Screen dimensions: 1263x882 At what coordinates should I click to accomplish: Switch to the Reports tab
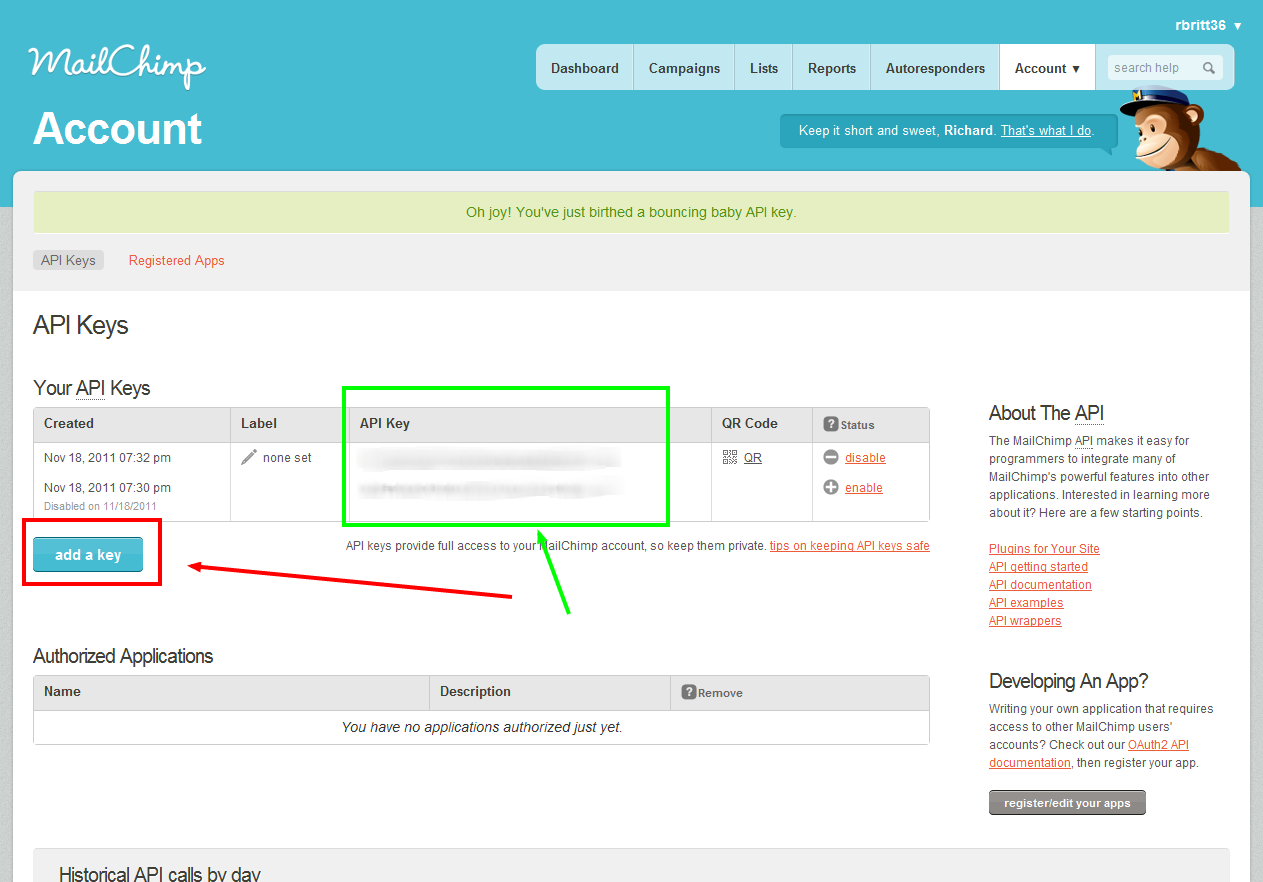832,68
